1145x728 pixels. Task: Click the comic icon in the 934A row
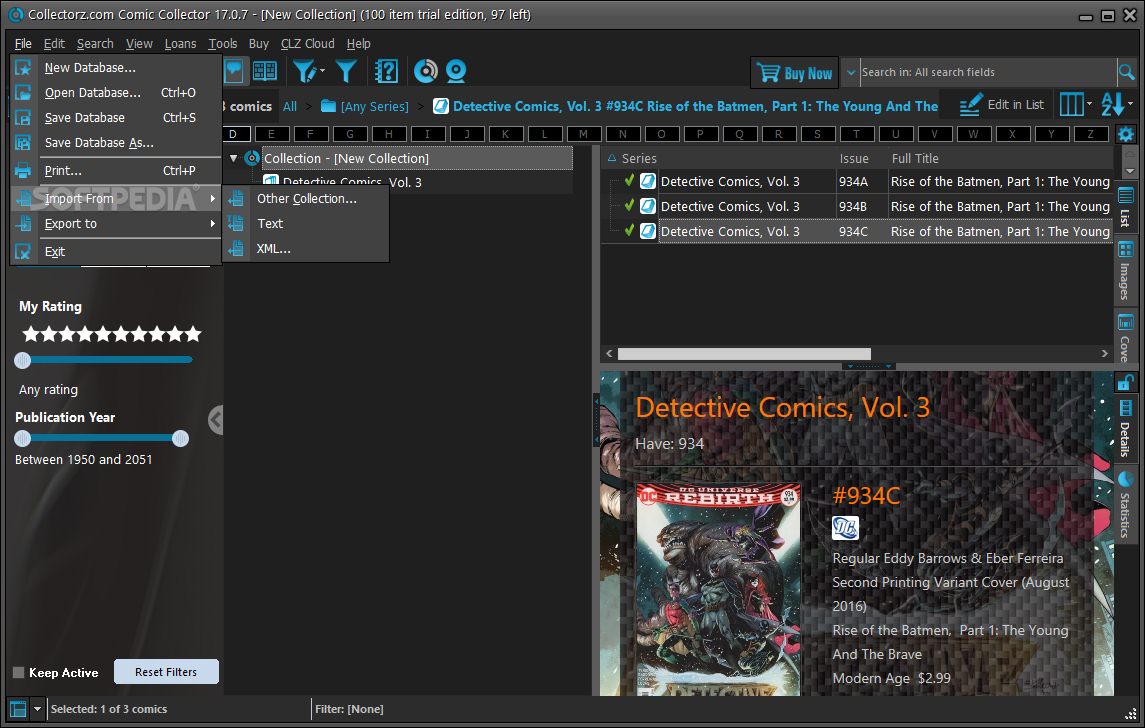point(648,181)
